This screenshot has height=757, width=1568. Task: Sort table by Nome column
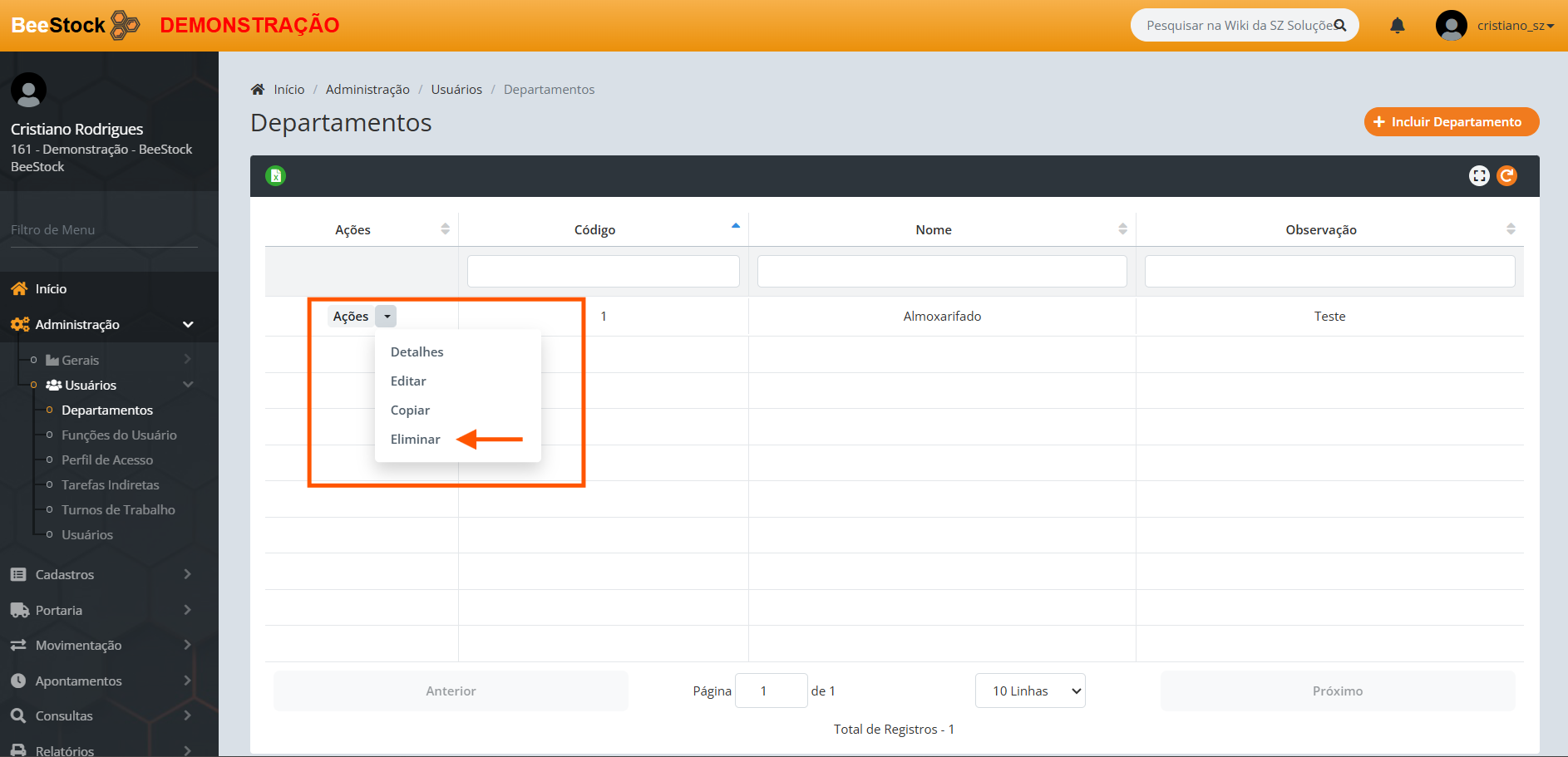click(x=933, y=230)
